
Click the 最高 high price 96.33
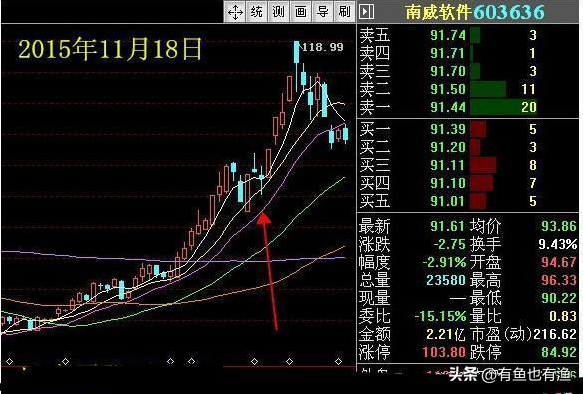point(558,280)
